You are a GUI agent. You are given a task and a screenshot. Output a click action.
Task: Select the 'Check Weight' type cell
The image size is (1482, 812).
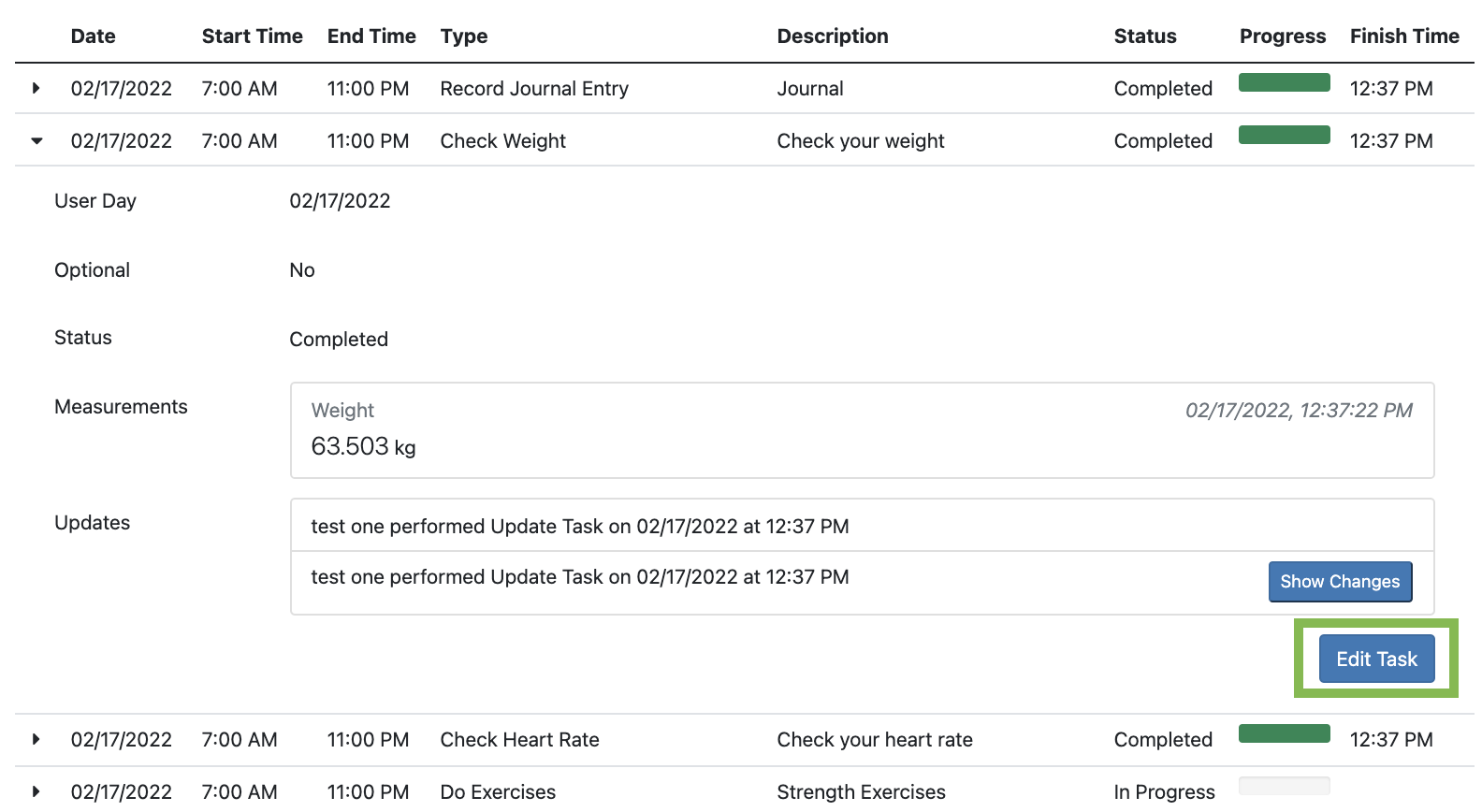point(503,141)
